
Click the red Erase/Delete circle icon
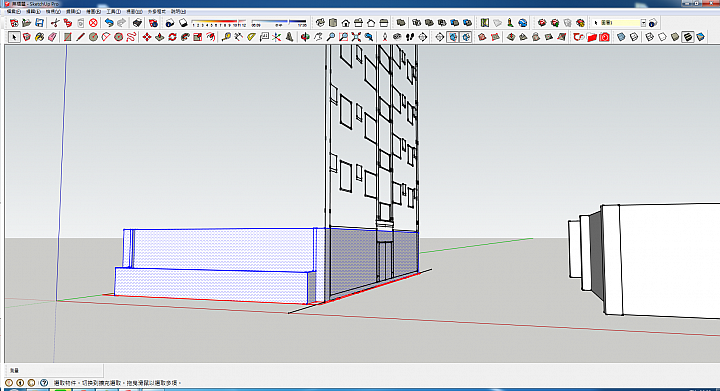[x=93, y=22]
